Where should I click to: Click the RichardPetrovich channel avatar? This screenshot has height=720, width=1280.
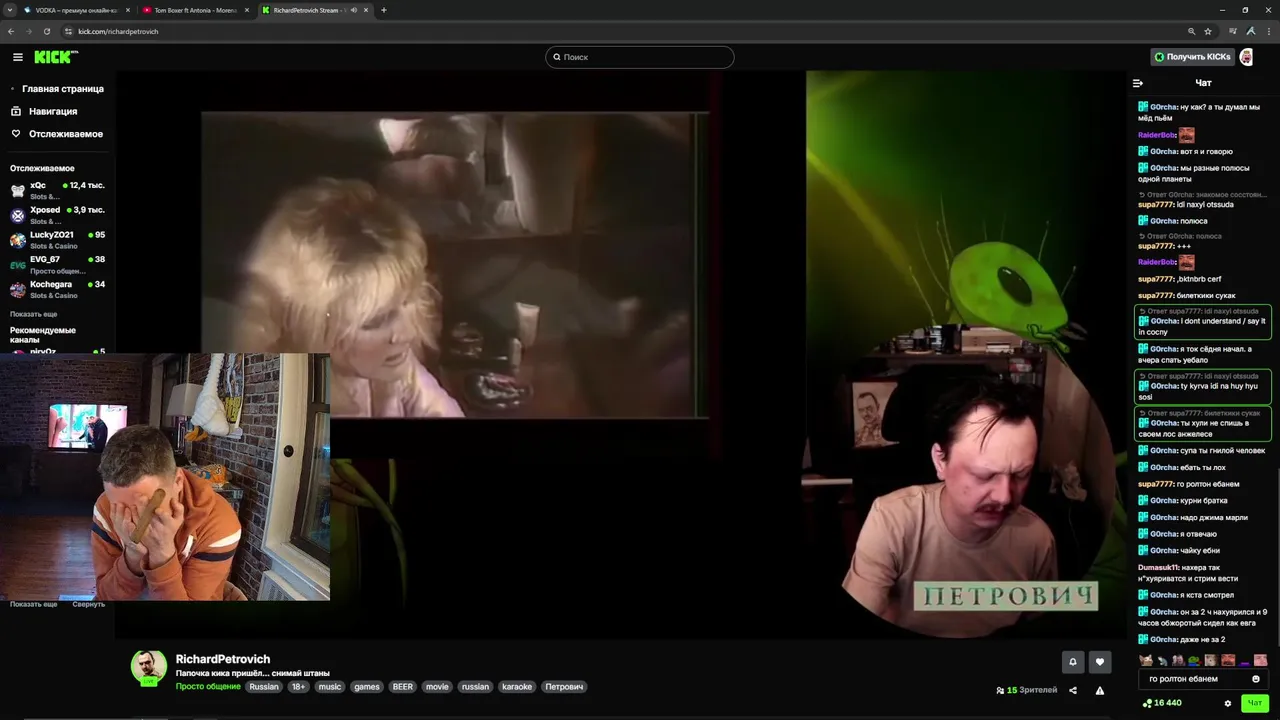click(x=149, y=667)
